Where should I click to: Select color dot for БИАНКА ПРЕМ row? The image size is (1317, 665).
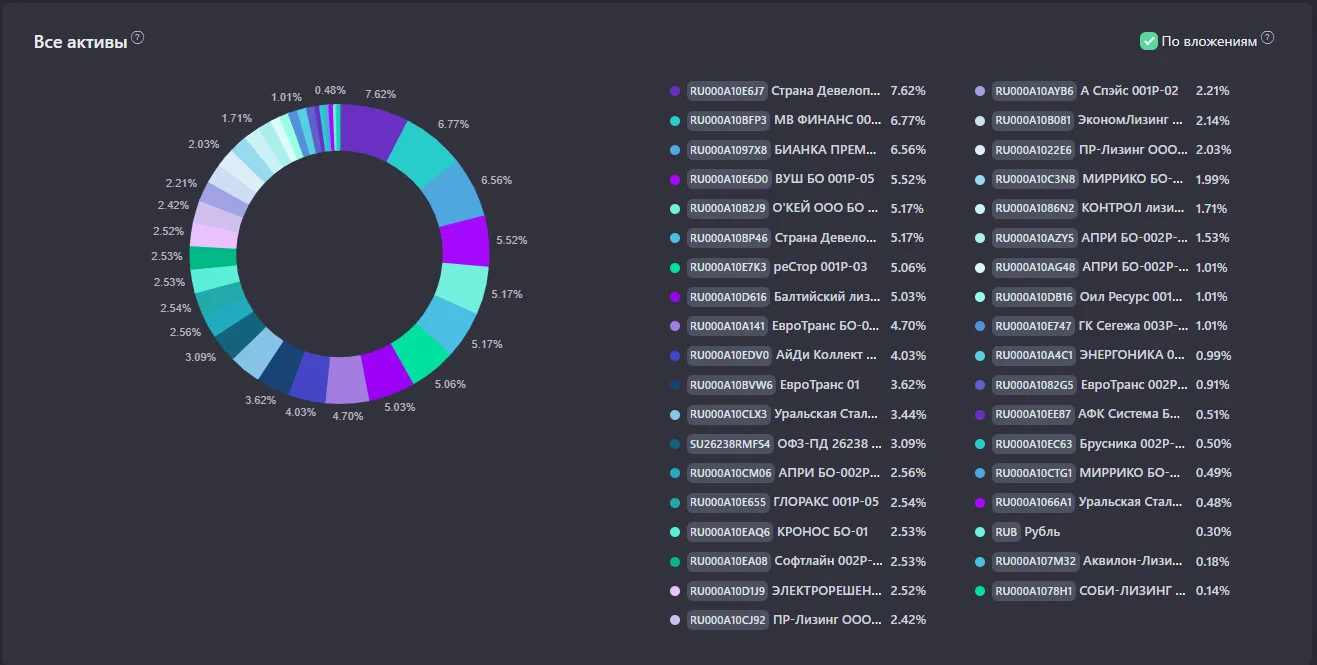click(x=675, y=150)
